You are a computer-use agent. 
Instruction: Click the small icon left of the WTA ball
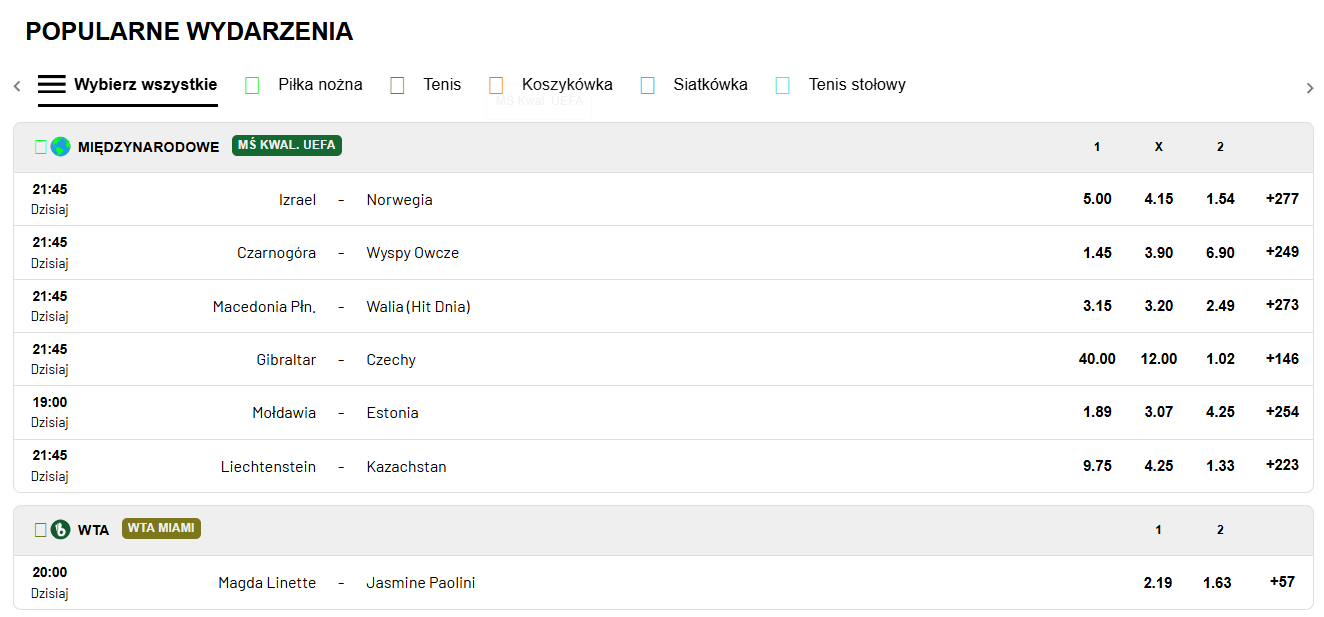coord(41,530)
